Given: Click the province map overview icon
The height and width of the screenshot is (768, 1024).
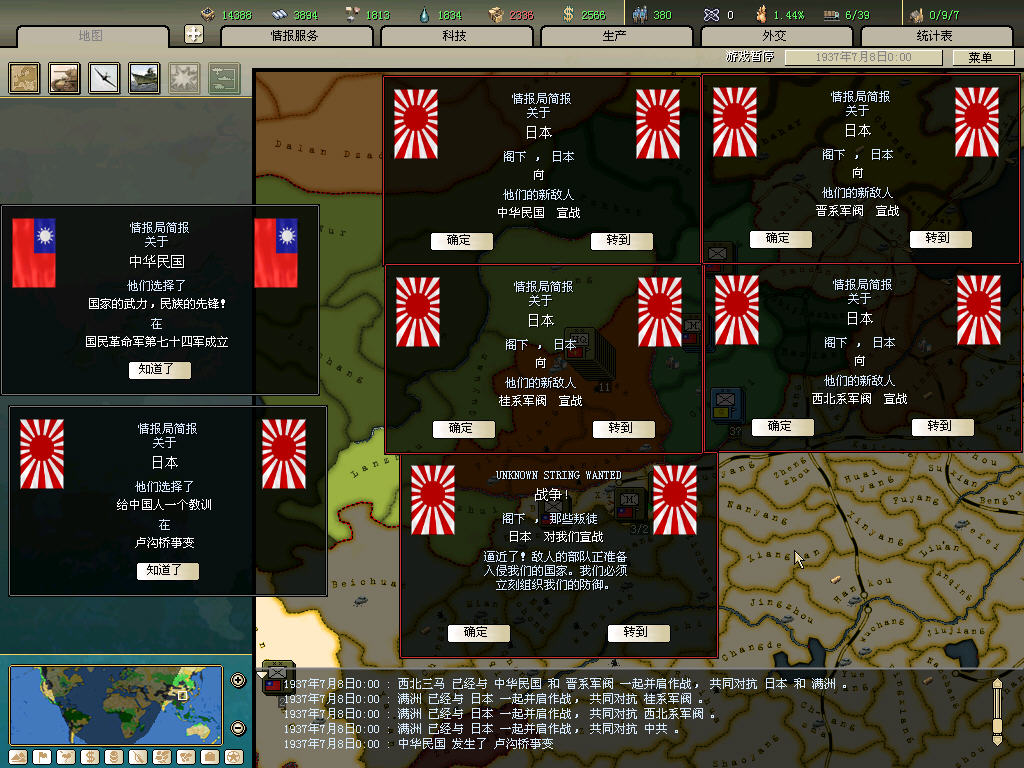Looking at the screenshot, I should click(25, 78).
